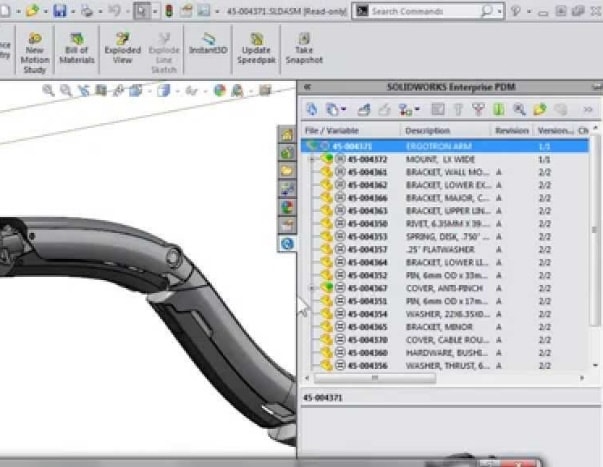Open the Help question mark icon
Viewport: 603px width, 467px height.
point(516,11)
